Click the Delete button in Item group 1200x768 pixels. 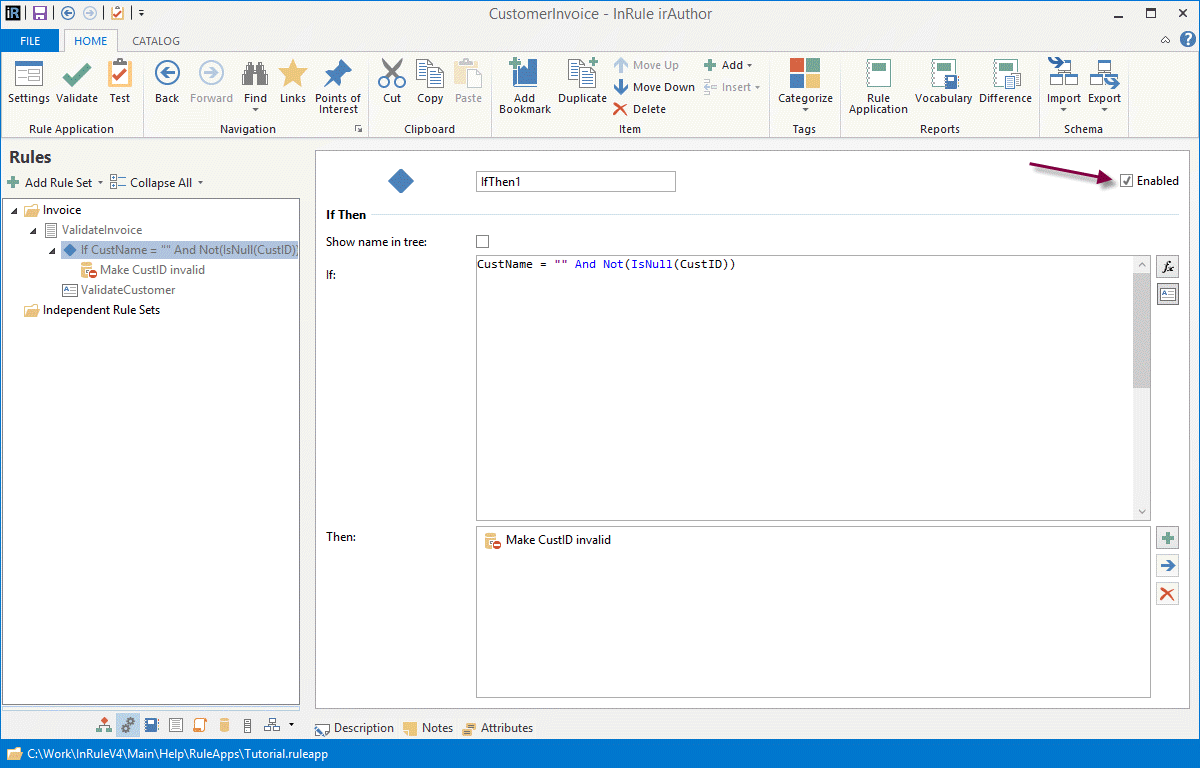(640, 109)
